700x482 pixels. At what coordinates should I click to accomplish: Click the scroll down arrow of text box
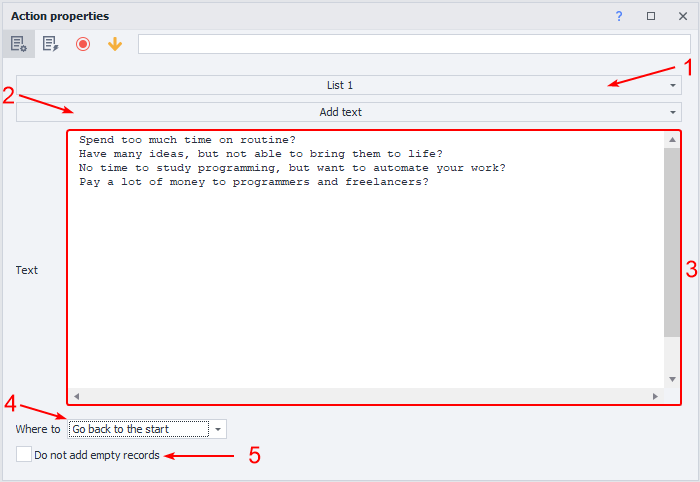pos(672,380)
